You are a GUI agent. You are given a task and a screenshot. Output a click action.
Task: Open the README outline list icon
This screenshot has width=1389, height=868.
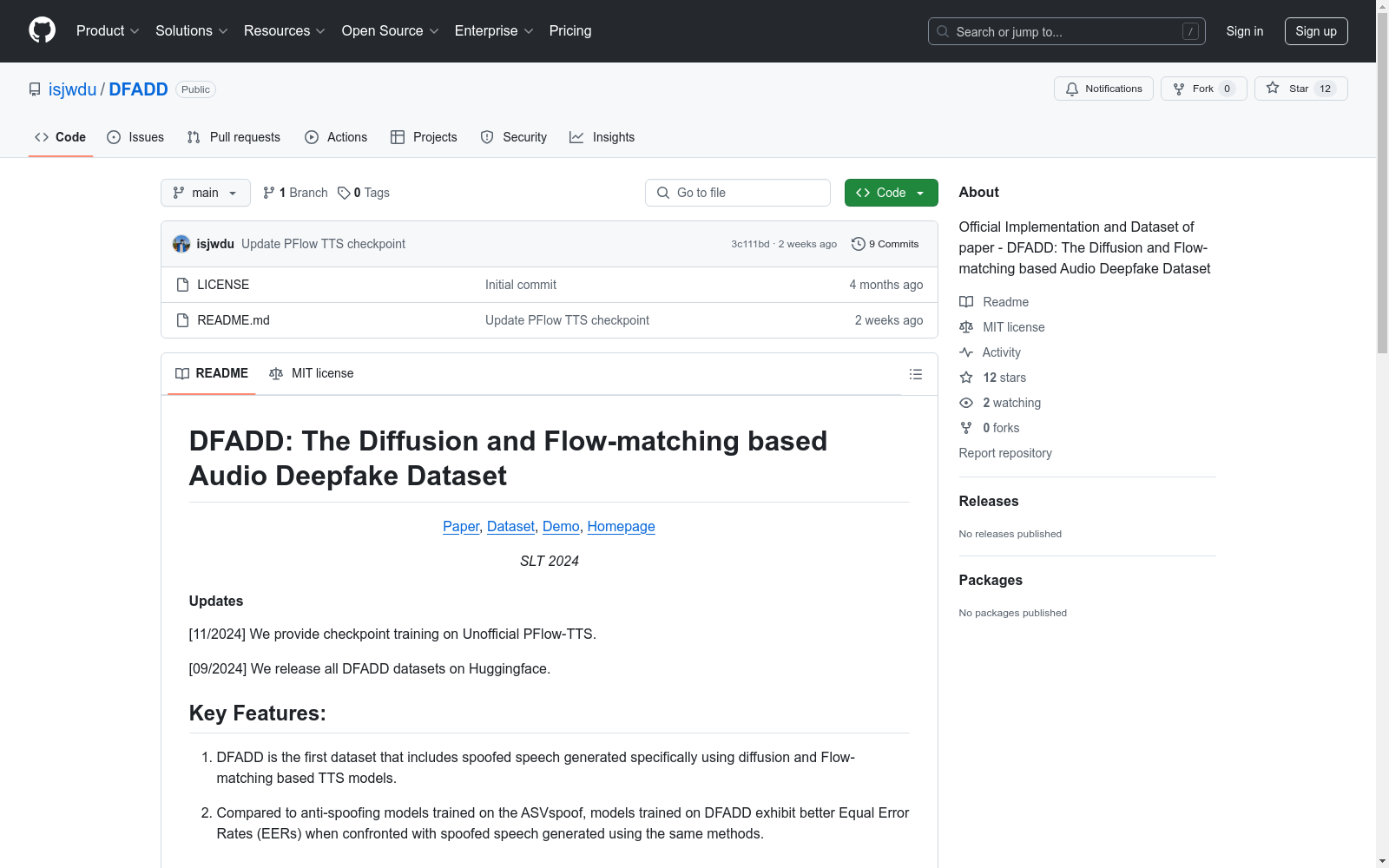coord(915,374)
